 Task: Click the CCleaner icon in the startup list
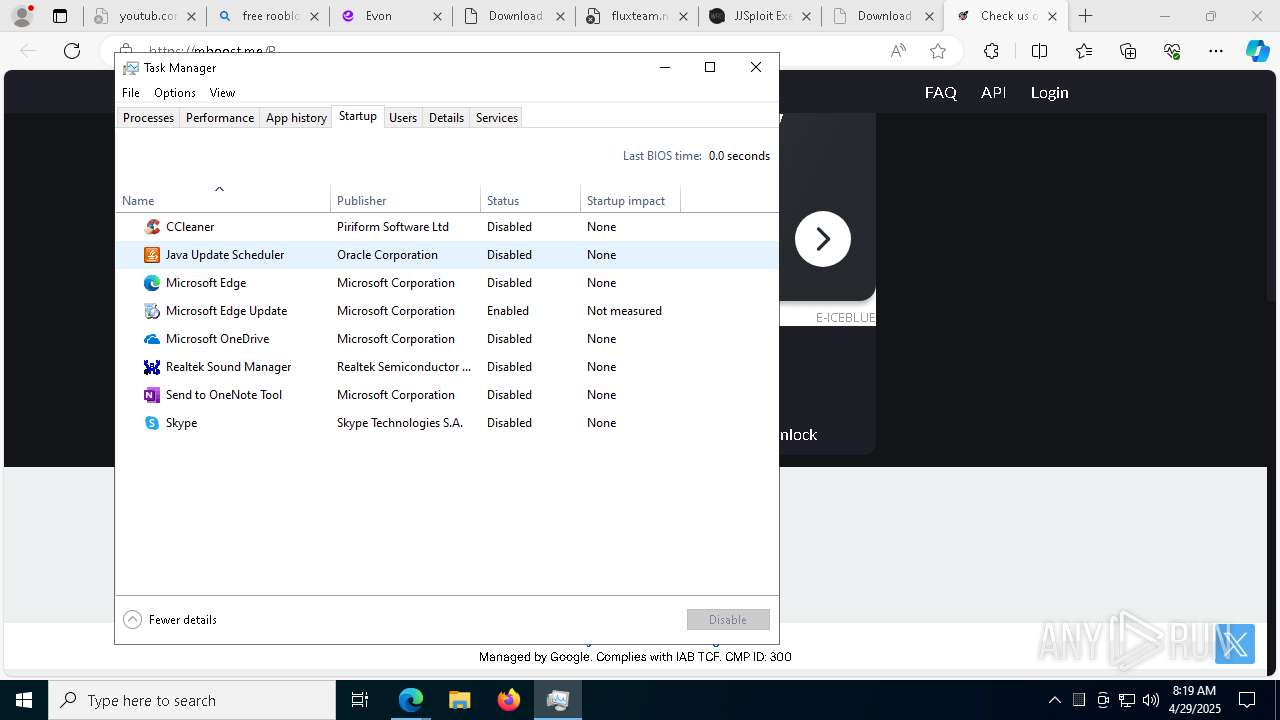pyautogui.click(x=152, y=227)
